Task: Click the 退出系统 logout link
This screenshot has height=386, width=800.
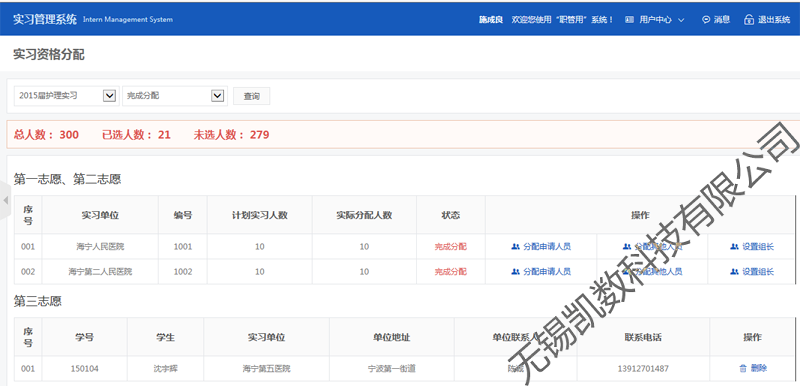Action: 773,20
